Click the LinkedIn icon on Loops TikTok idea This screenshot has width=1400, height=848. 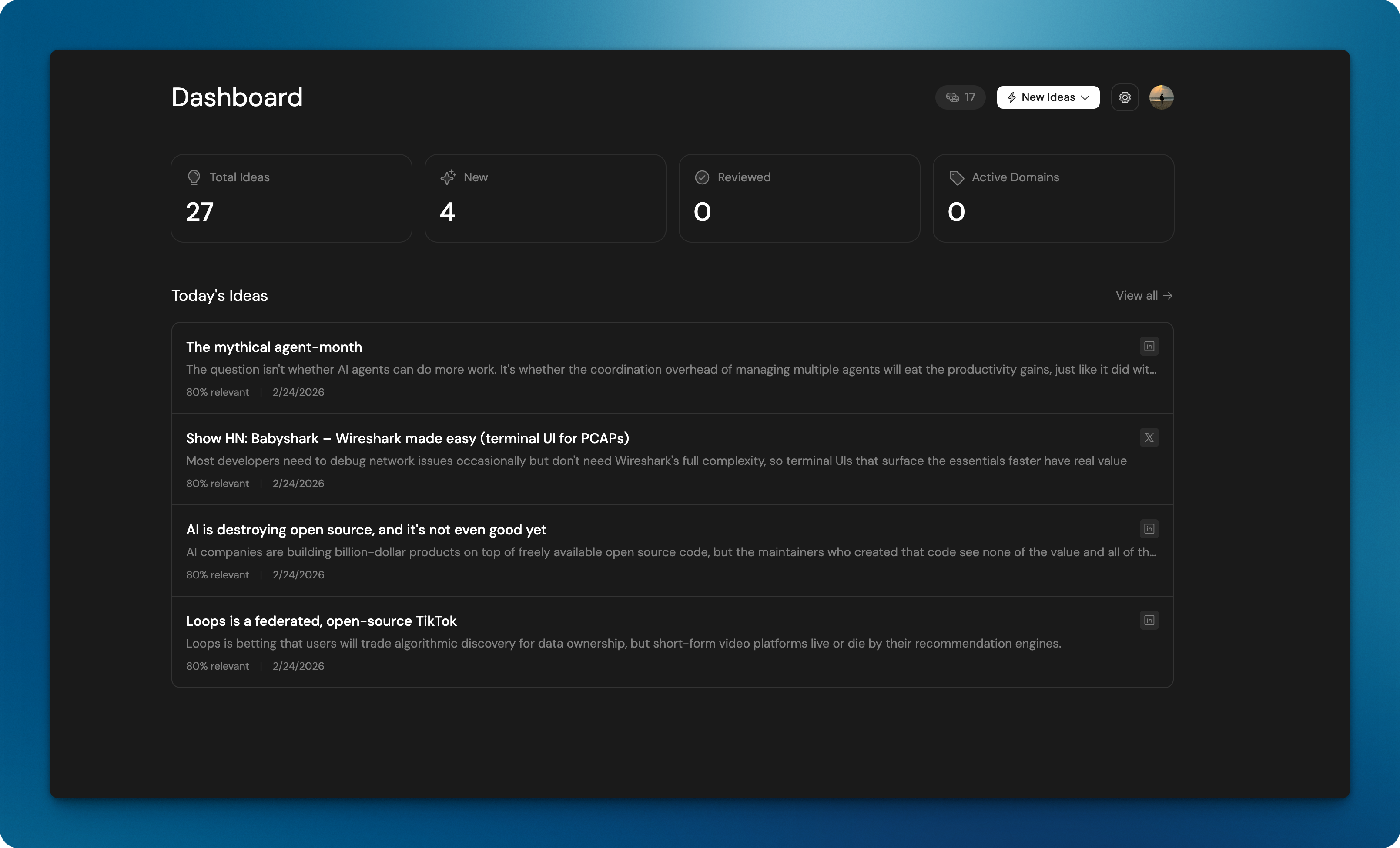tap(1149, 620)
